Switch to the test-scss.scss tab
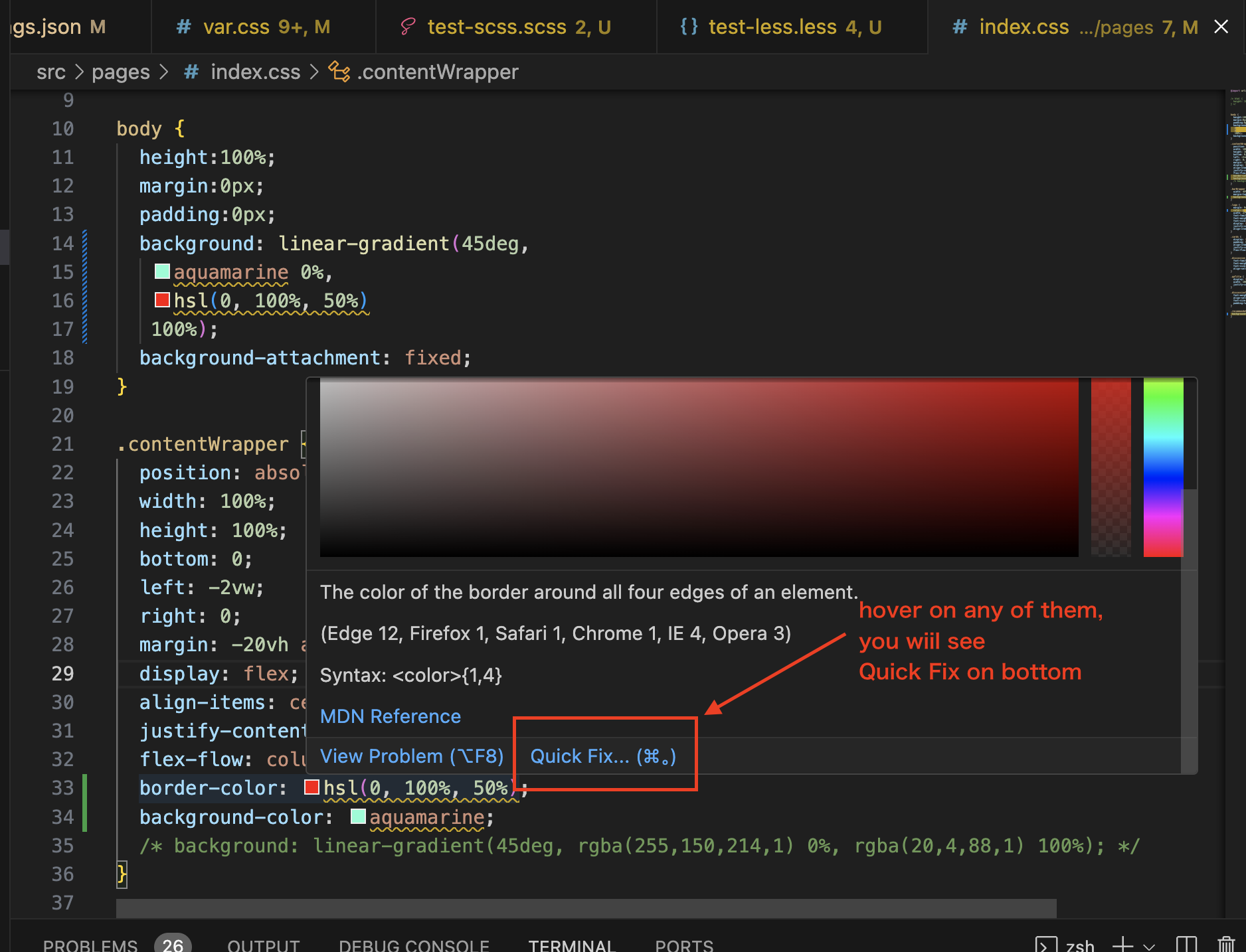The image size is (1246, 952). tap(516, 27)
